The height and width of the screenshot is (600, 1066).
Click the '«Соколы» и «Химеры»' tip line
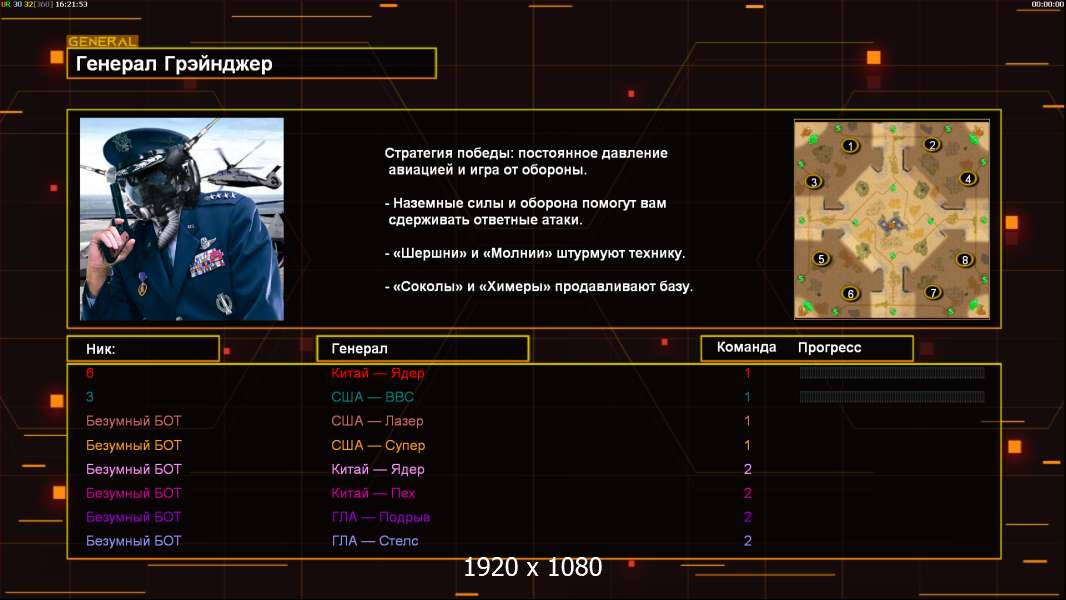coord(538,286)
